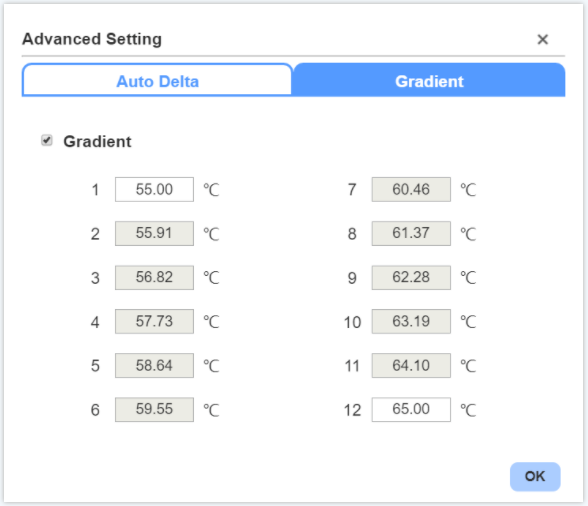Click the column 7 field showing 60.46
Screen dimensions: 588x506
(411, 189)
